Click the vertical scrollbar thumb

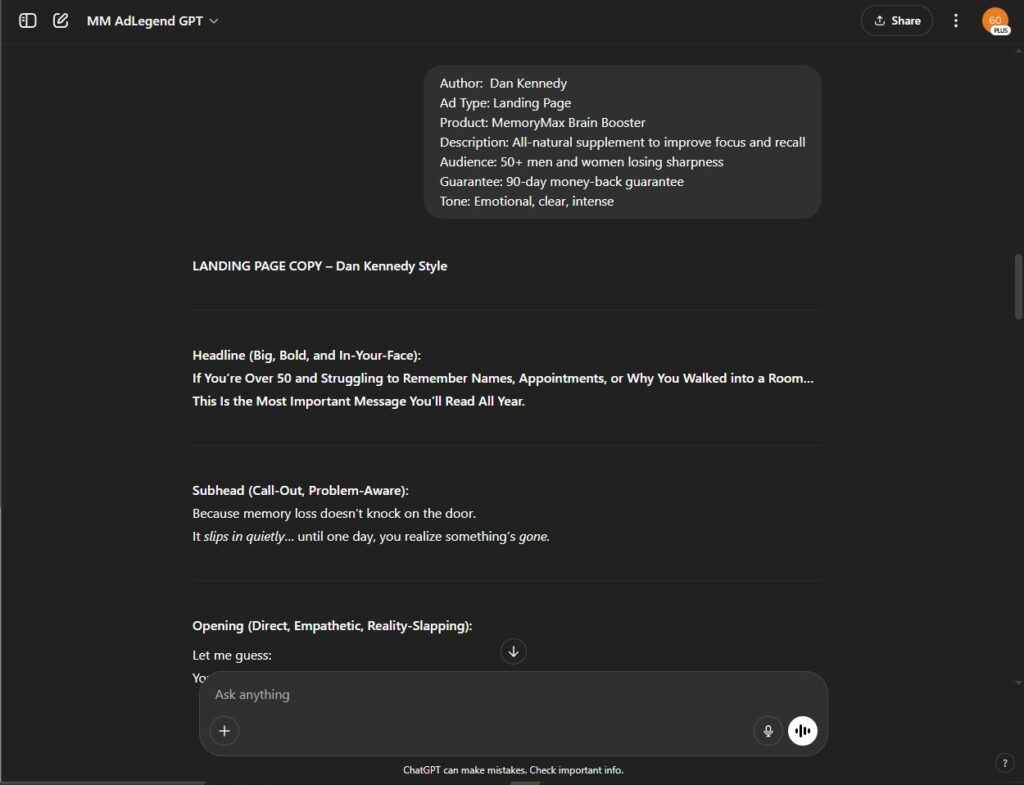pyautogui.click(x=1018, y=287)
